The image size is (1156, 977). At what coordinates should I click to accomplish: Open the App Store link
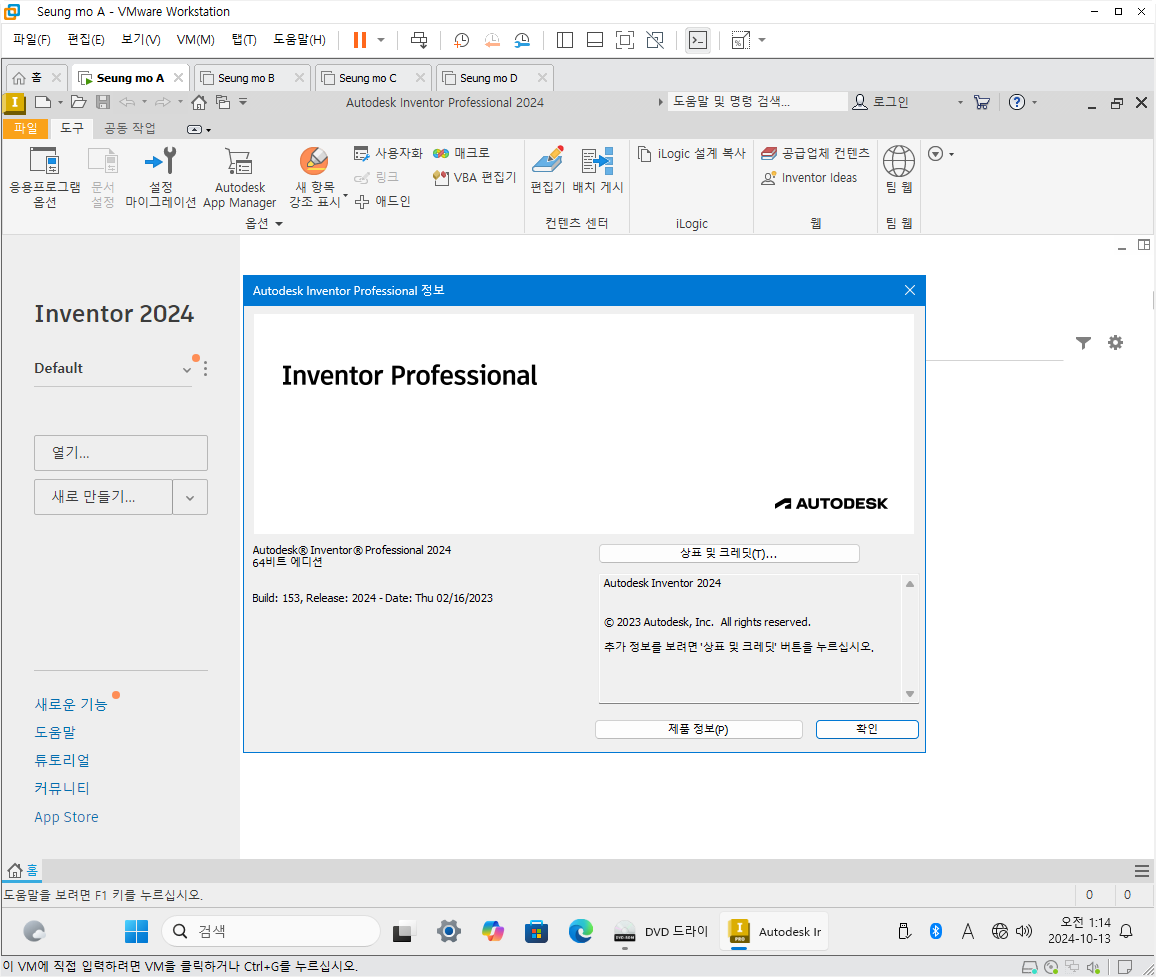pyautogui.click(x=66, y=817)
